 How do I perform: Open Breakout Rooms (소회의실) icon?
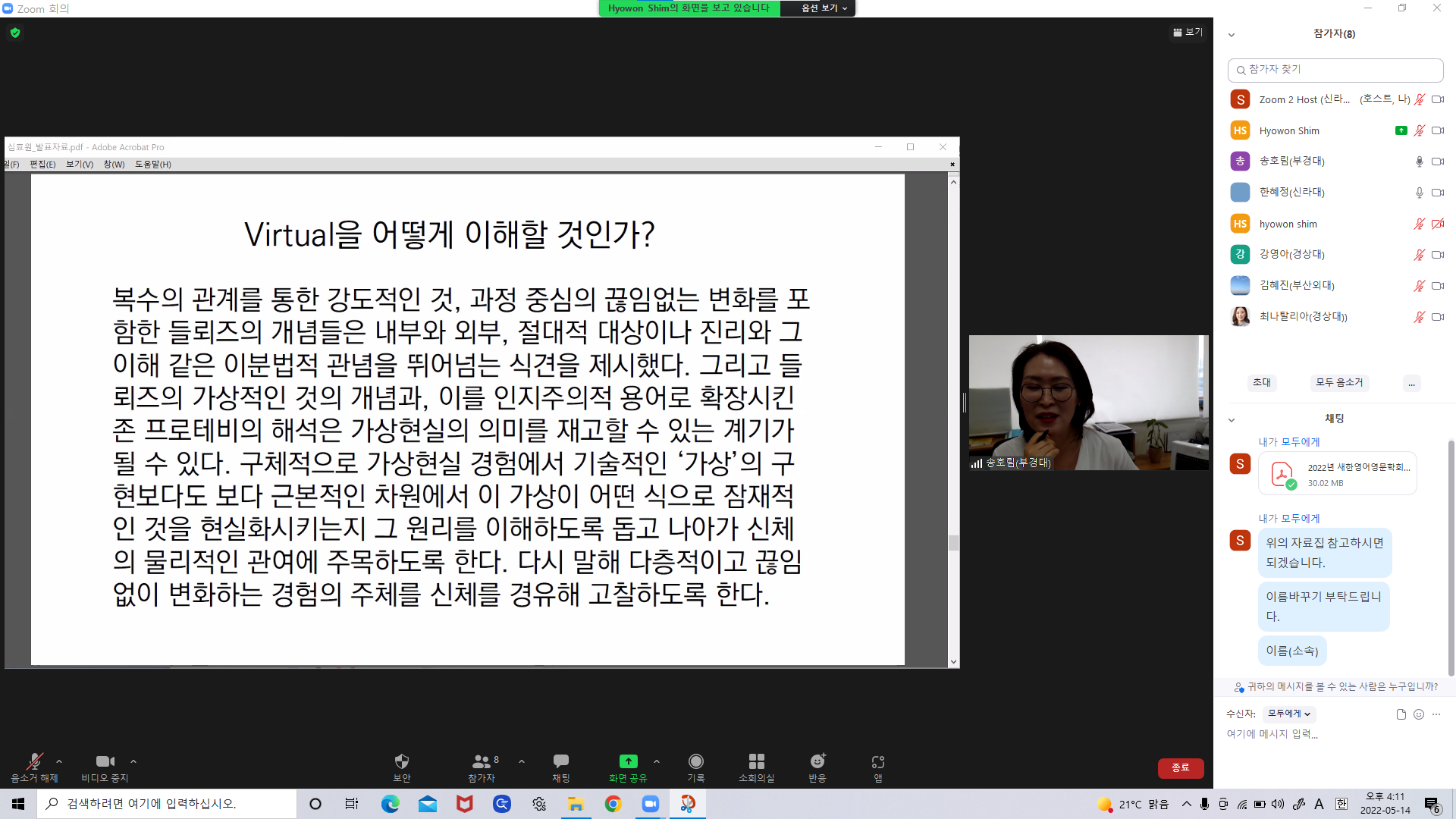point(756,761)
